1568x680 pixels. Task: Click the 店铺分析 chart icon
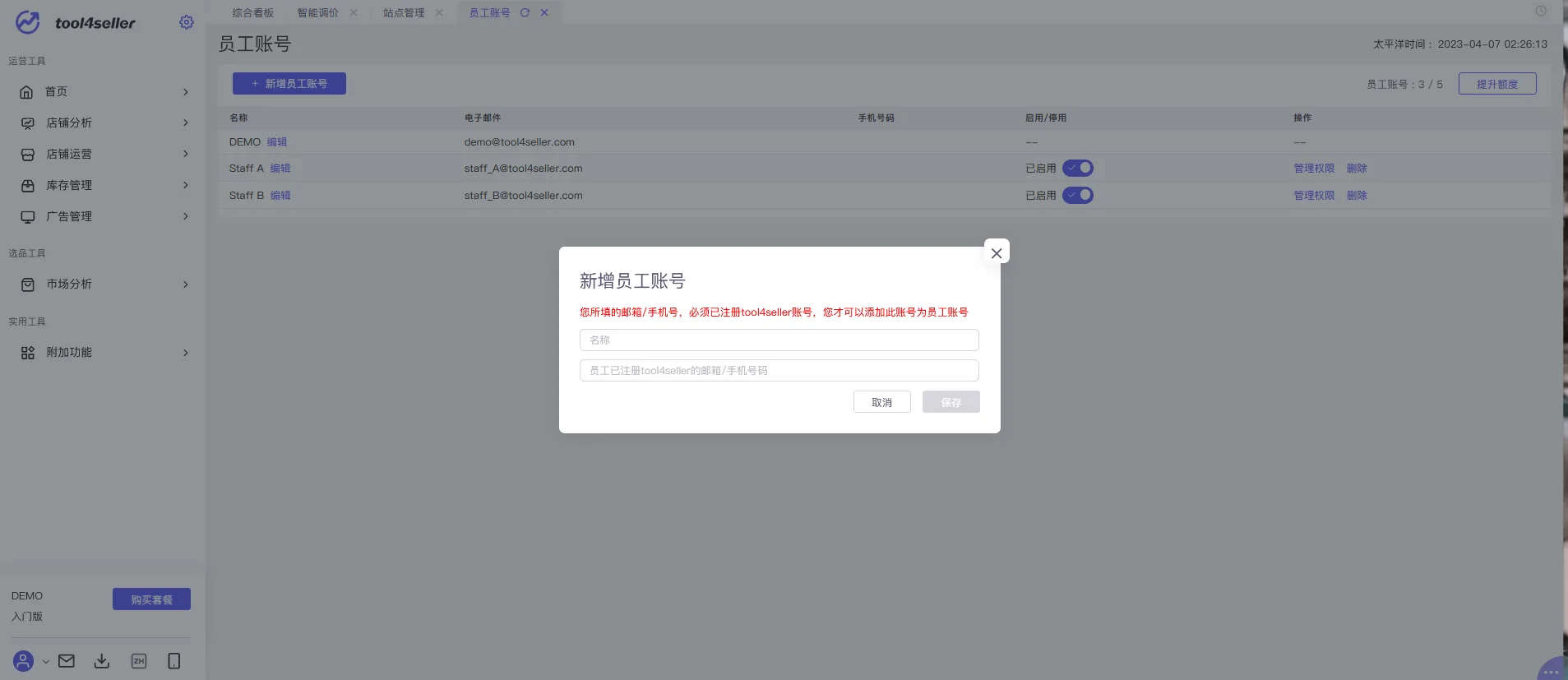(27, 123)
